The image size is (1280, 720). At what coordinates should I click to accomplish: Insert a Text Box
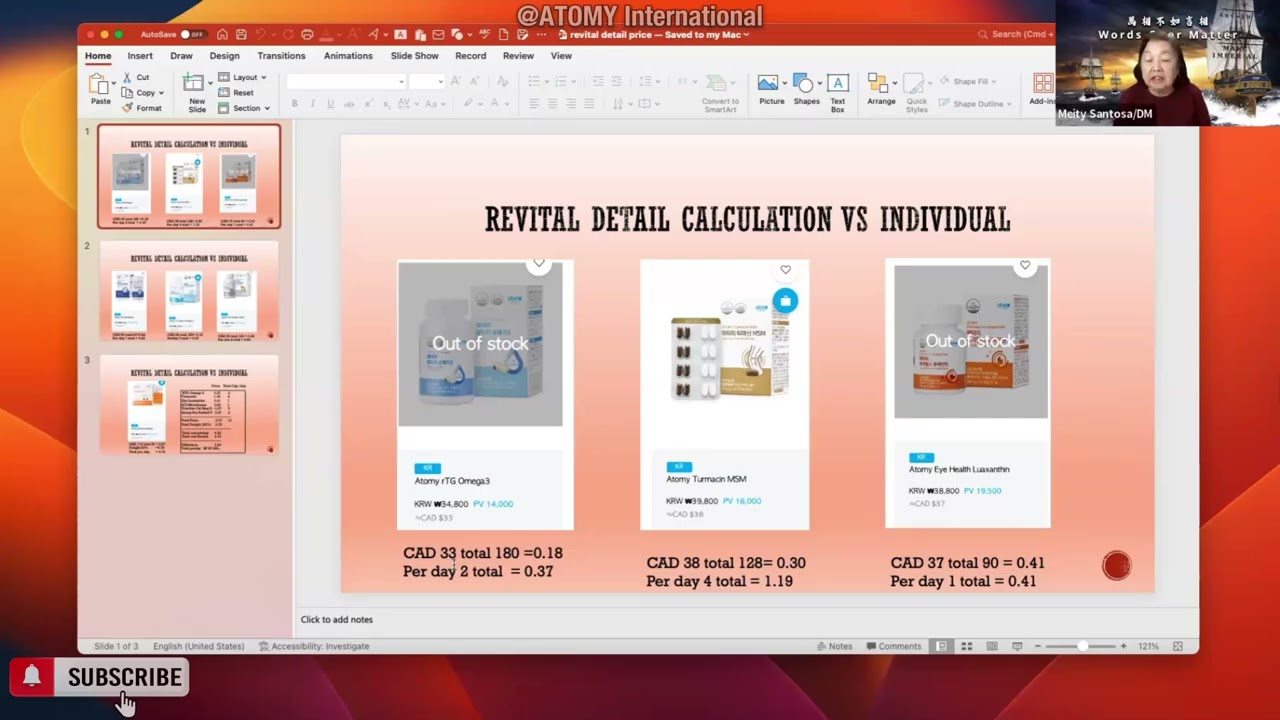point(838,92)
